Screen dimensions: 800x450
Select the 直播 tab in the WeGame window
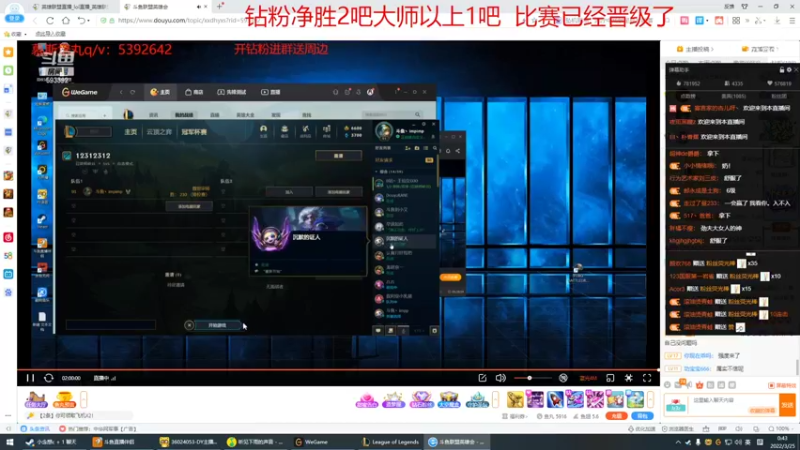270,92
